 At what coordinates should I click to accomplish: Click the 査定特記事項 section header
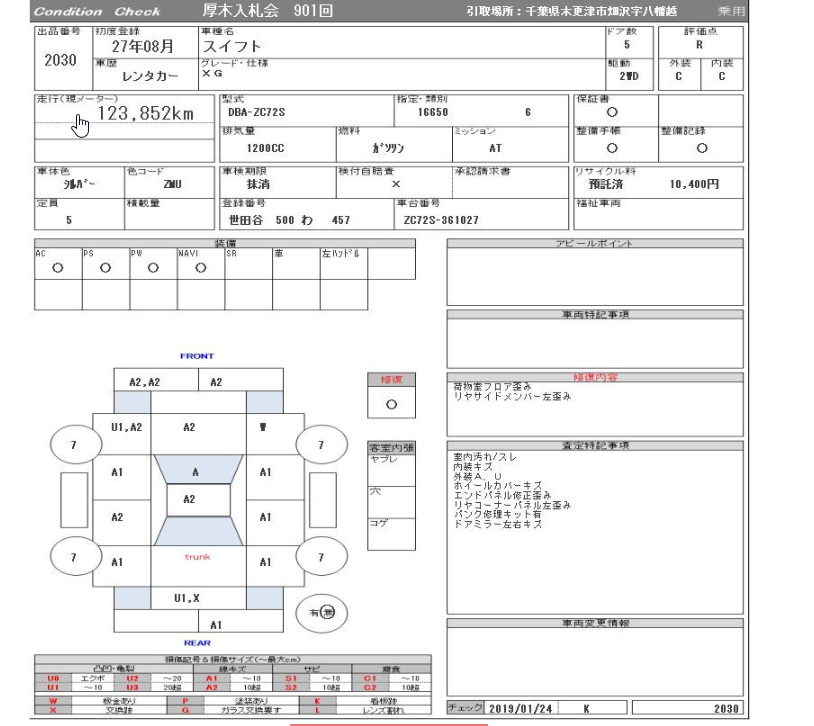[594, 446]
